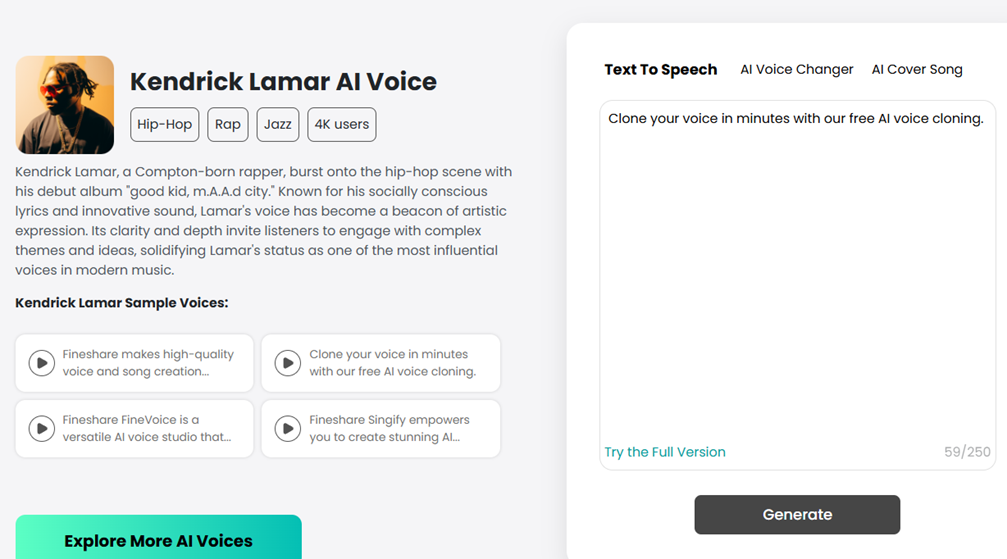Play the "Clone your voice in minutes" sample
1007x559 pixels.
(288, 362)
